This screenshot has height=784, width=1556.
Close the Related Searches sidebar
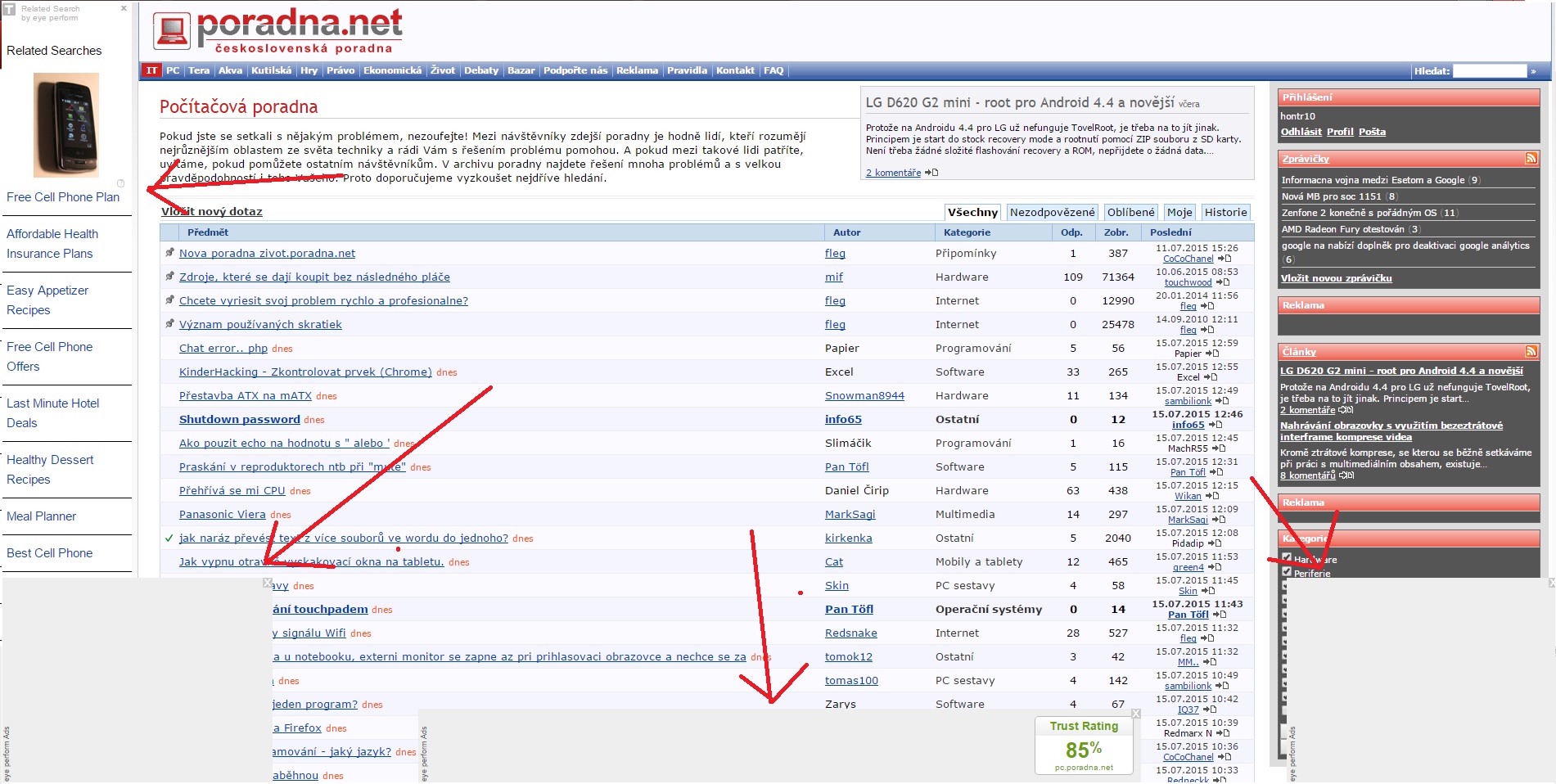[x=124, y=8]
